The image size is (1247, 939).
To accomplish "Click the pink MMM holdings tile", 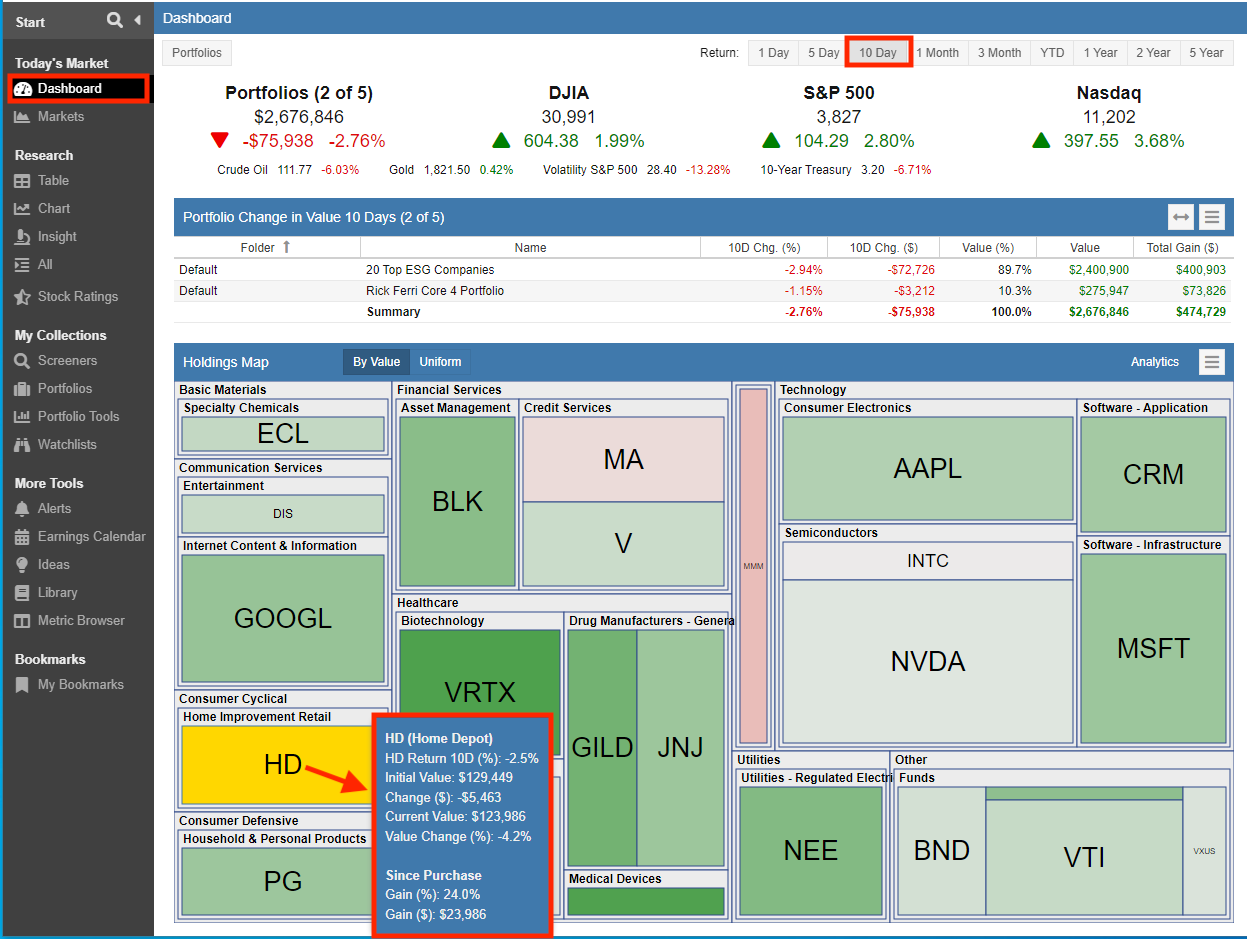I will 753,566.
